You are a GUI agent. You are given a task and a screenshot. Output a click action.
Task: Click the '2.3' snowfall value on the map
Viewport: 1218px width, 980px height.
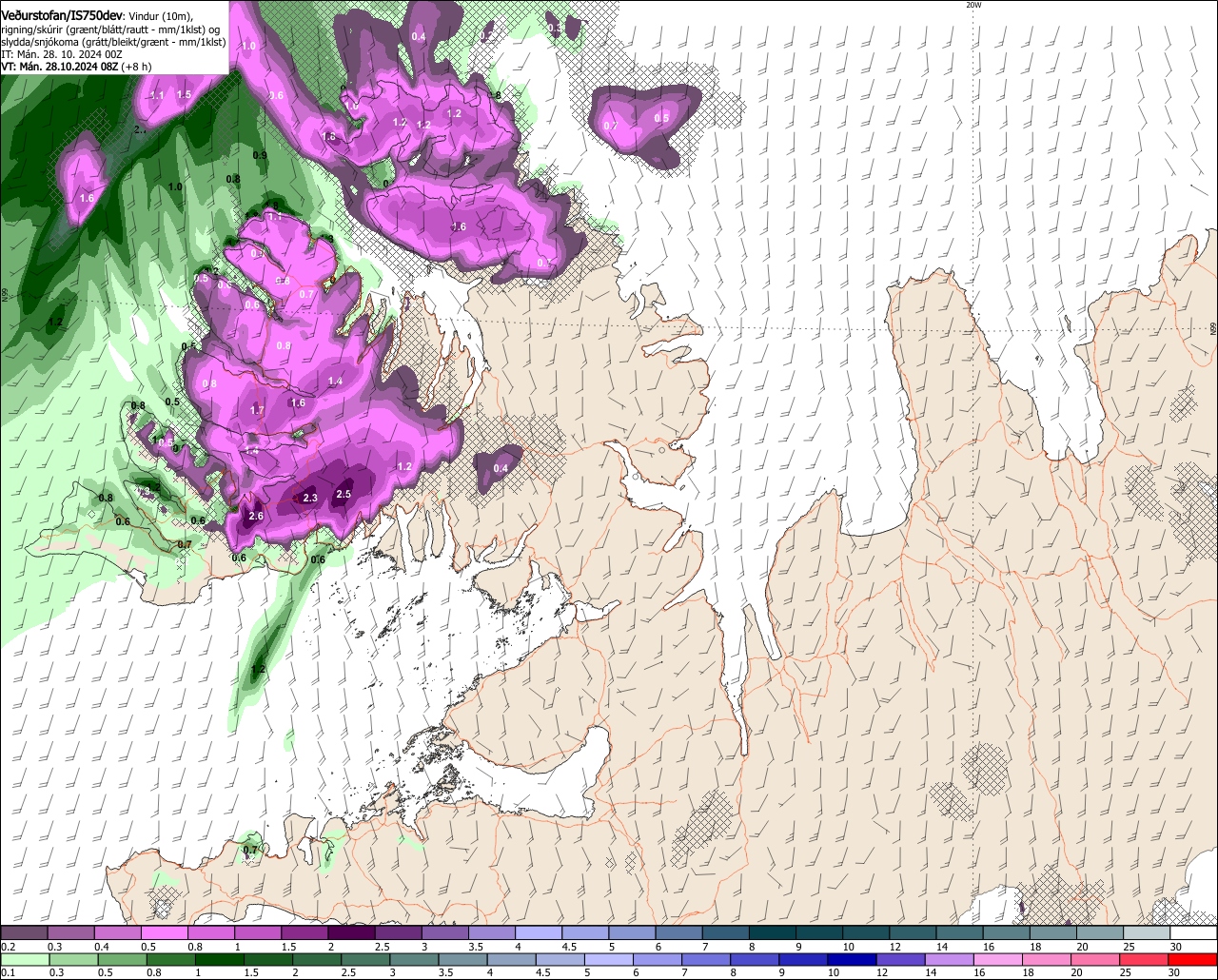(309, 498)
